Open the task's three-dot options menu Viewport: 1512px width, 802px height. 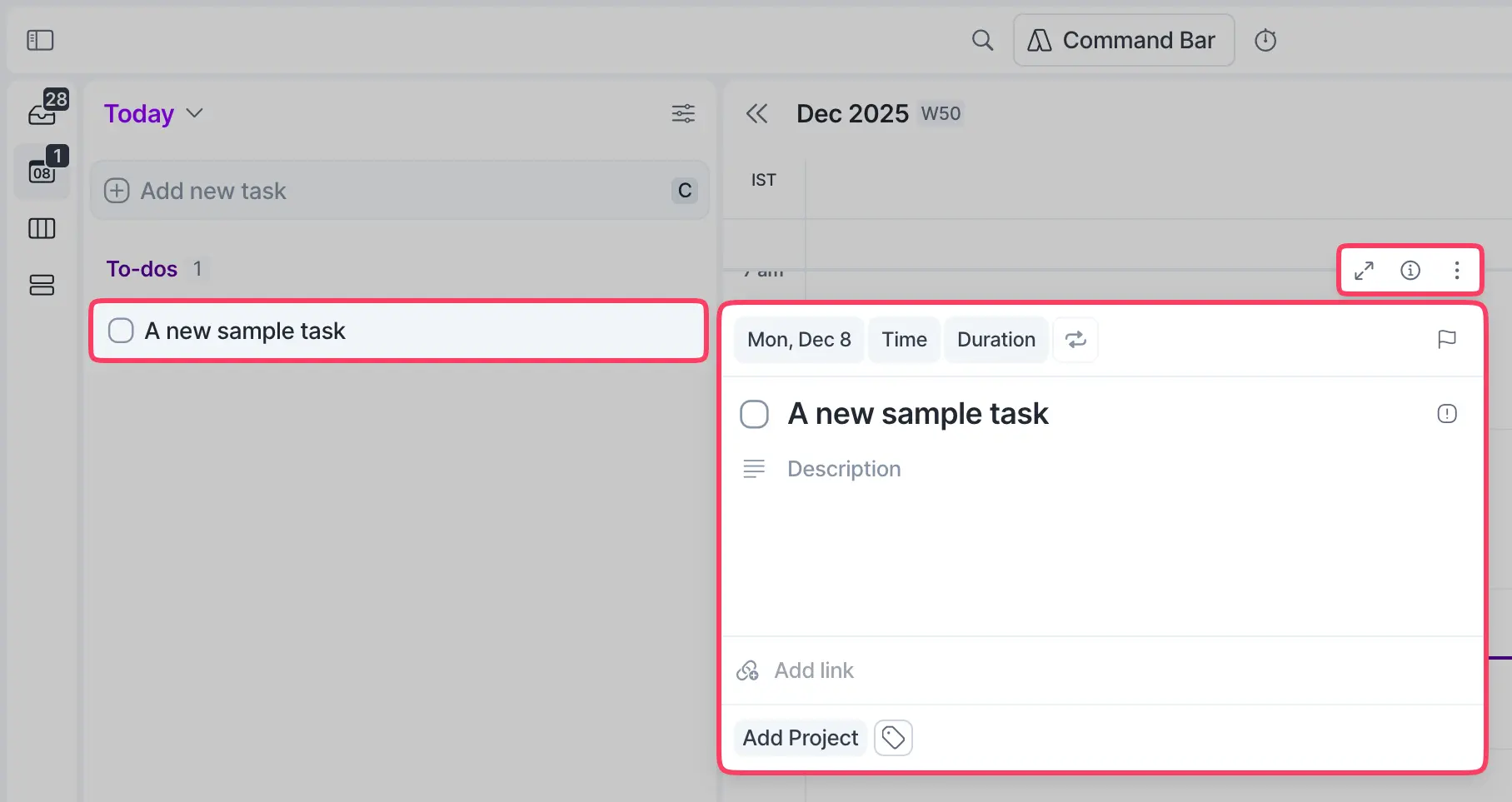point(1457,270)
